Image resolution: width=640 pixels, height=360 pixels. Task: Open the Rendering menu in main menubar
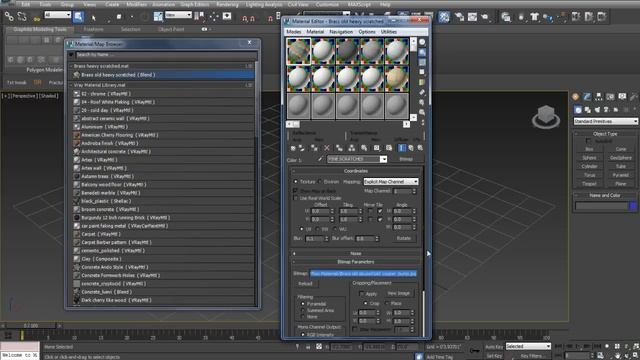point(227,4)
